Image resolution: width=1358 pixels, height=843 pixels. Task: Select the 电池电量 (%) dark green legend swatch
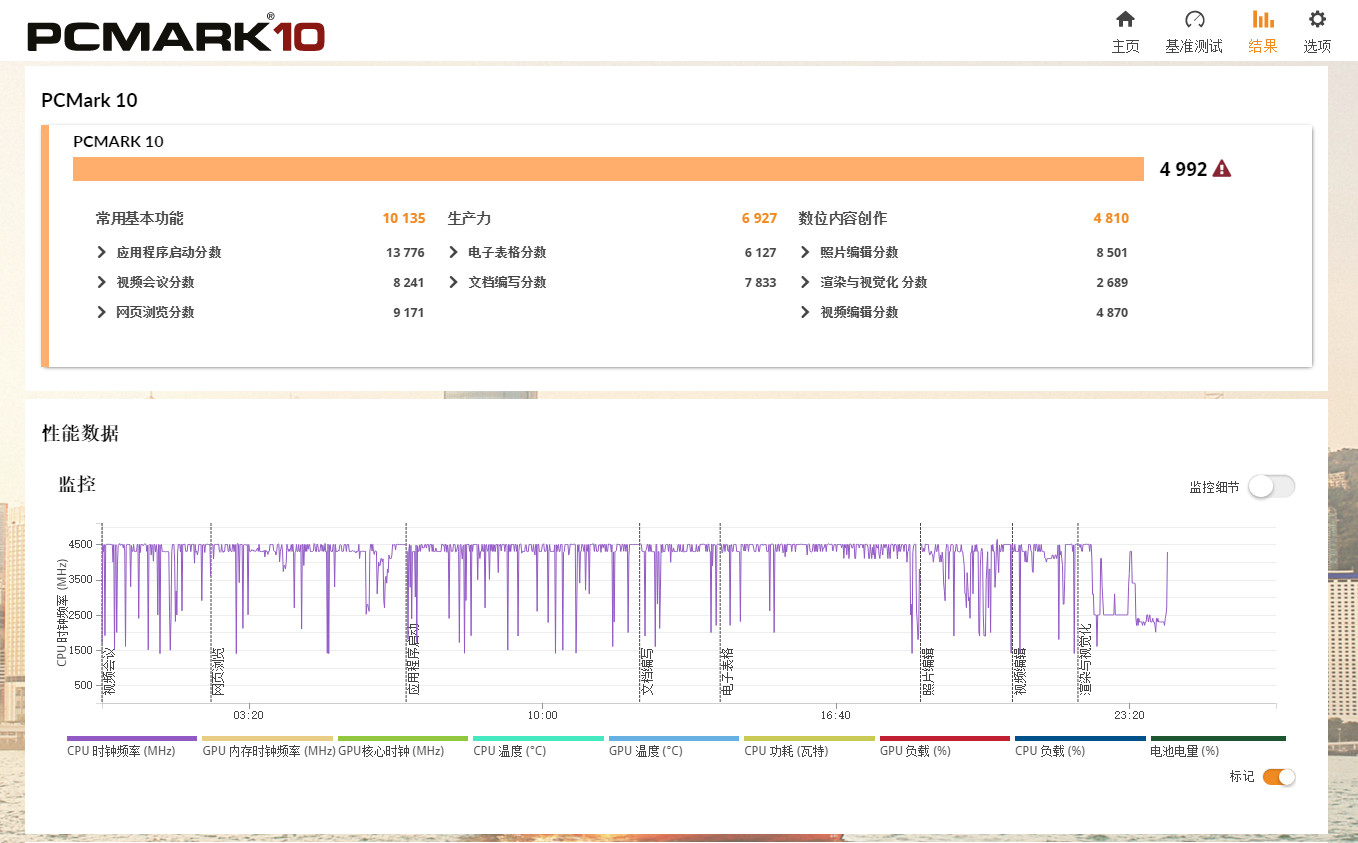coord(1218,738)
